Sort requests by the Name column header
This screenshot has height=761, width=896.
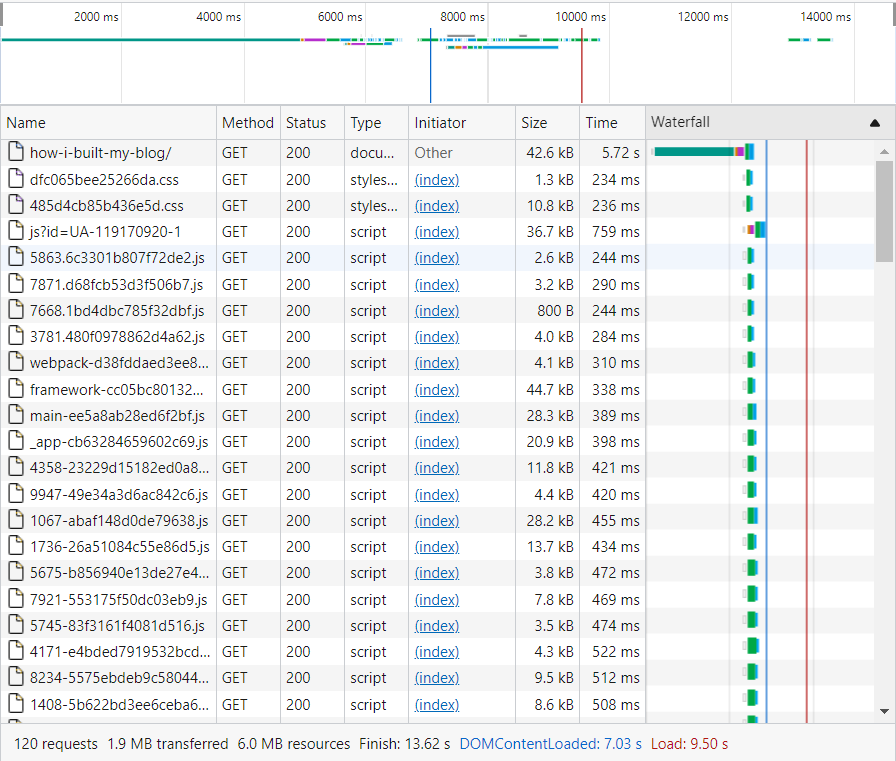click(x=109, y=122)
